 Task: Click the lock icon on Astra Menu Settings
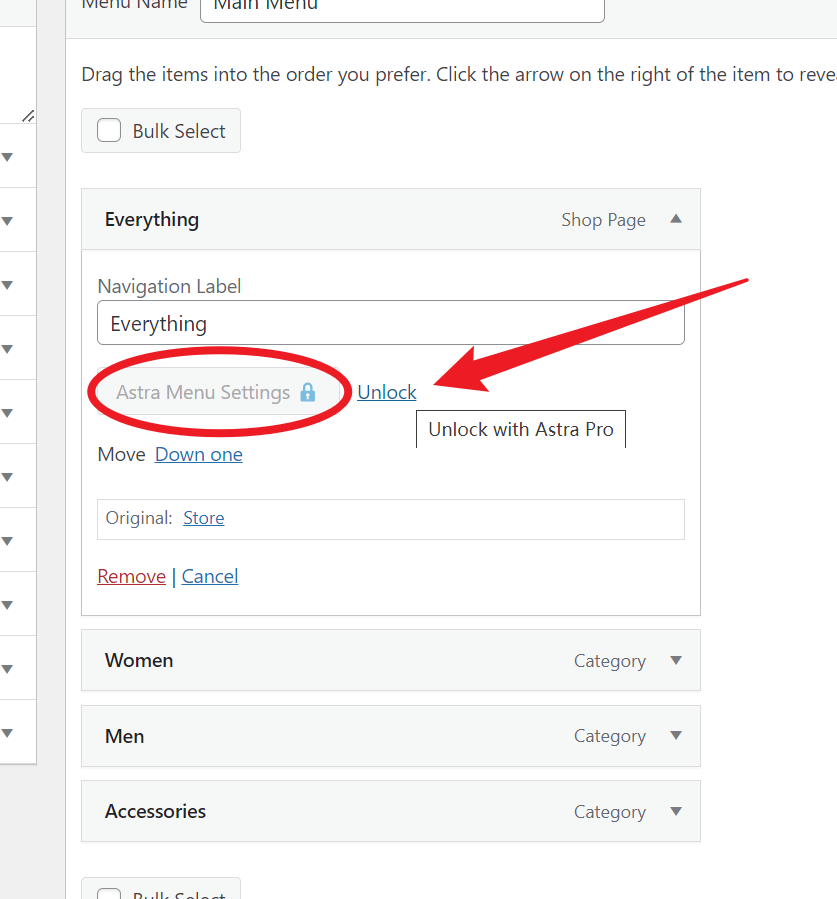tap(308, 392)
